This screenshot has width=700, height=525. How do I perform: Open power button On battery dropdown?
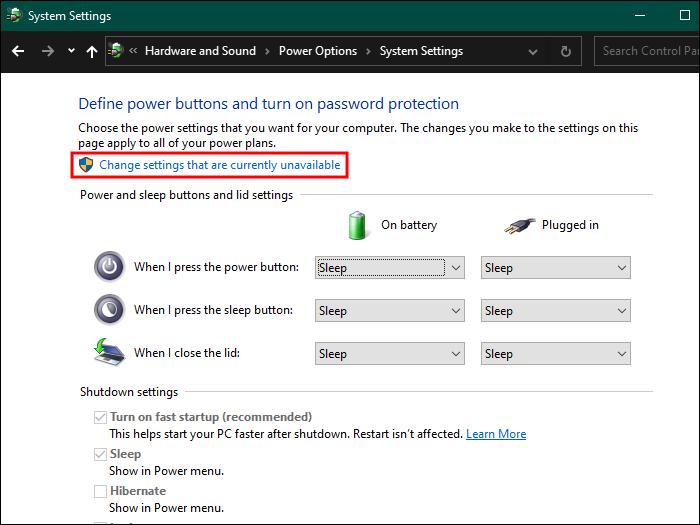(390, 267)
